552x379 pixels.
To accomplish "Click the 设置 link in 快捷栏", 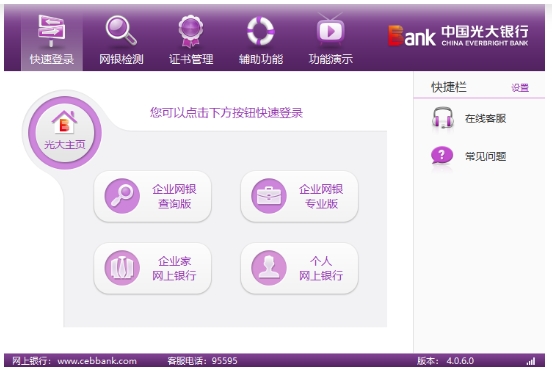I will pyautogui.click(x=520, y=88).
